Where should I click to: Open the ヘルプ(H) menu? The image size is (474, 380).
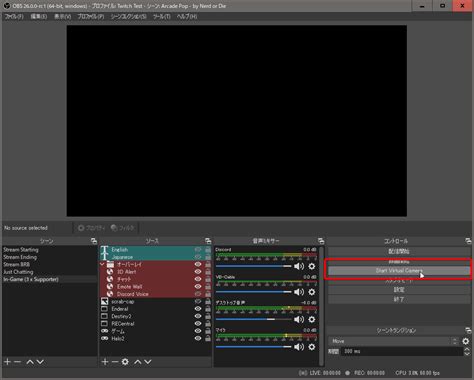click(187, 16)
